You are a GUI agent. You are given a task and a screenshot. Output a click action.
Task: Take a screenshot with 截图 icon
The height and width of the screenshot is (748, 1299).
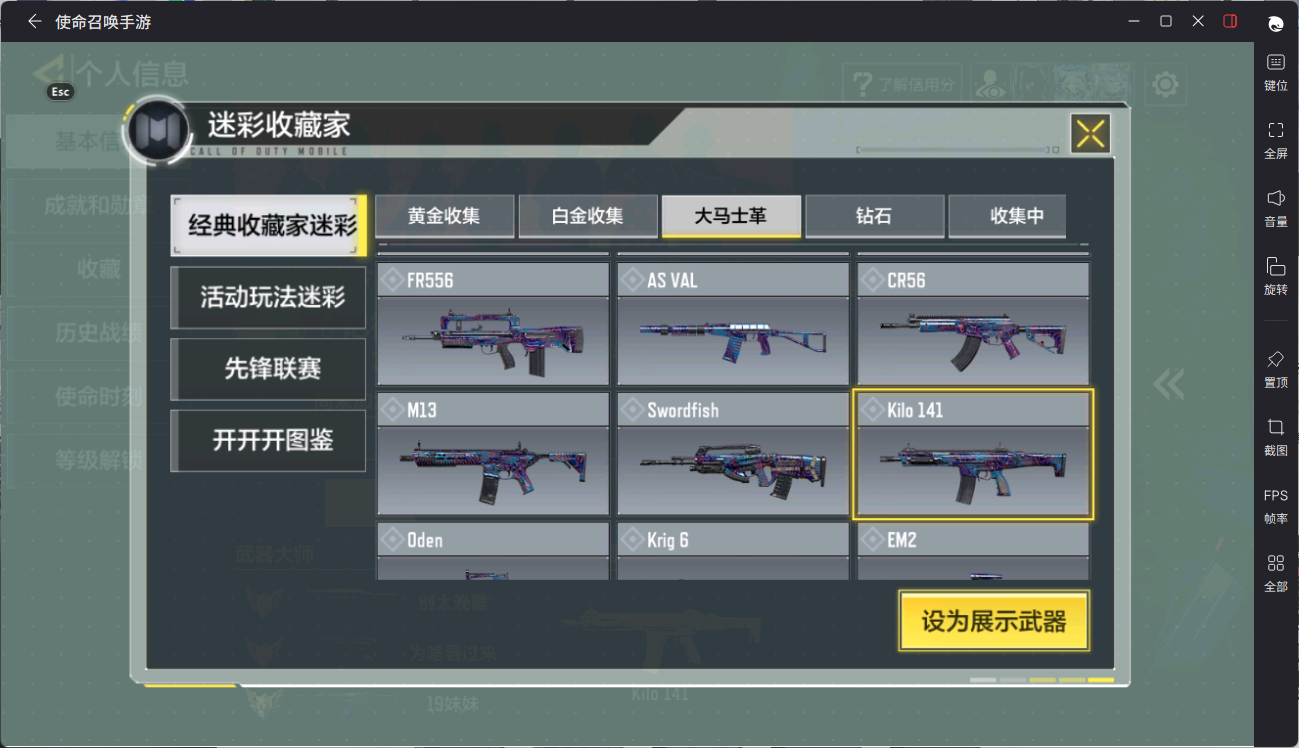1275,438
